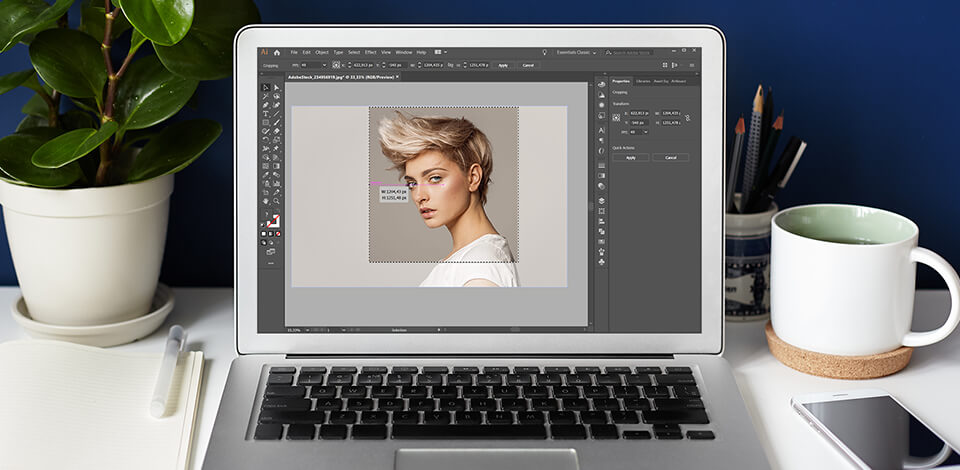960x470 pixels.
Task: Select the Artboard tool
Action: [266, 192]
